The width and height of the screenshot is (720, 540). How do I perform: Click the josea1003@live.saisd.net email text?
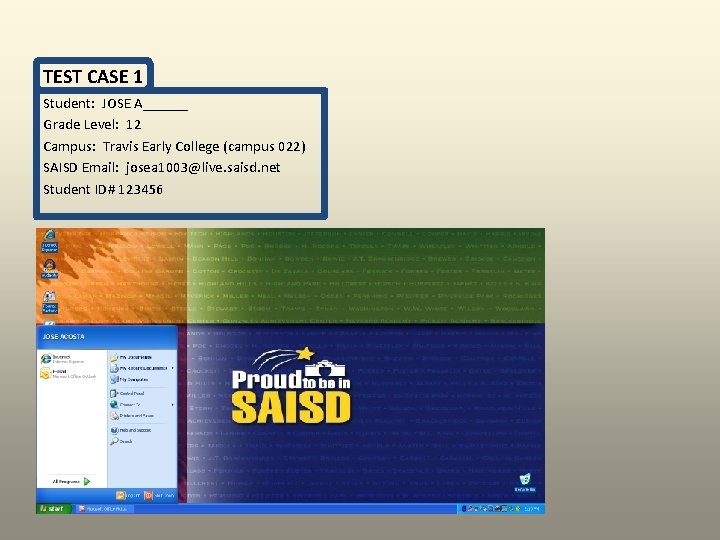pyautogui.click(x=202, y=168)
